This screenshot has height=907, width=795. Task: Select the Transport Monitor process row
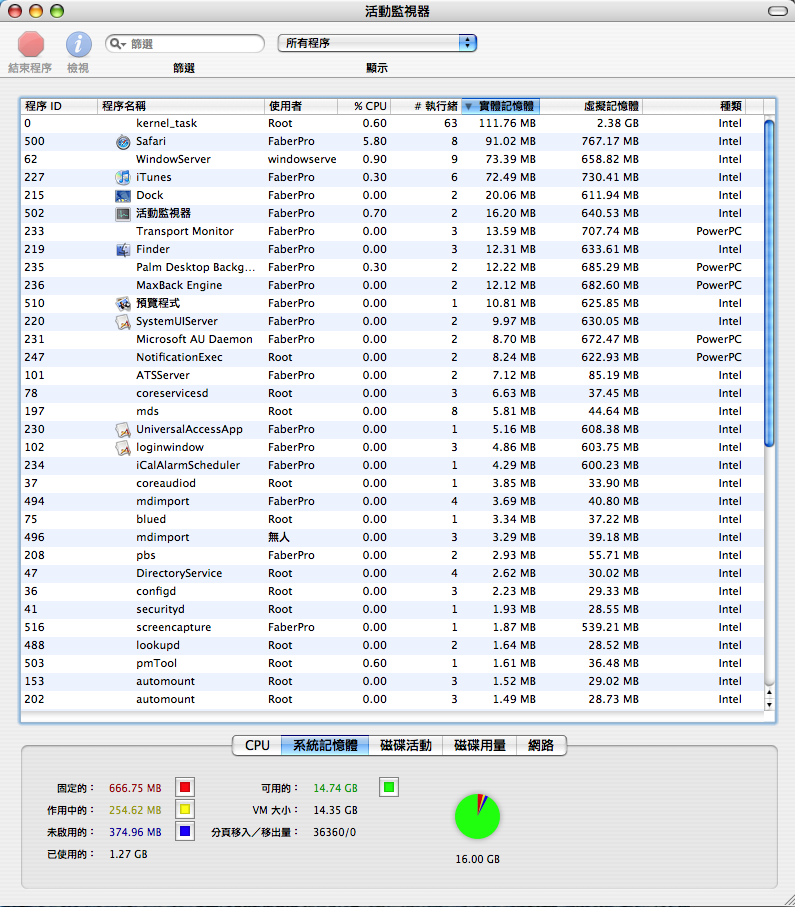pos(392,231)
